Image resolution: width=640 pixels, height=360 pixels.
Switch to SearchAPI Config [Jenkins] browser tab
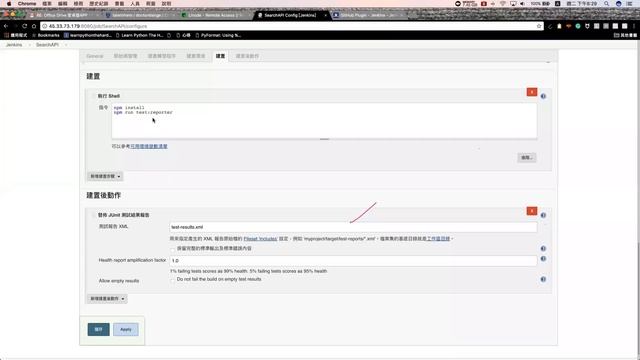[x=290, y=15]
